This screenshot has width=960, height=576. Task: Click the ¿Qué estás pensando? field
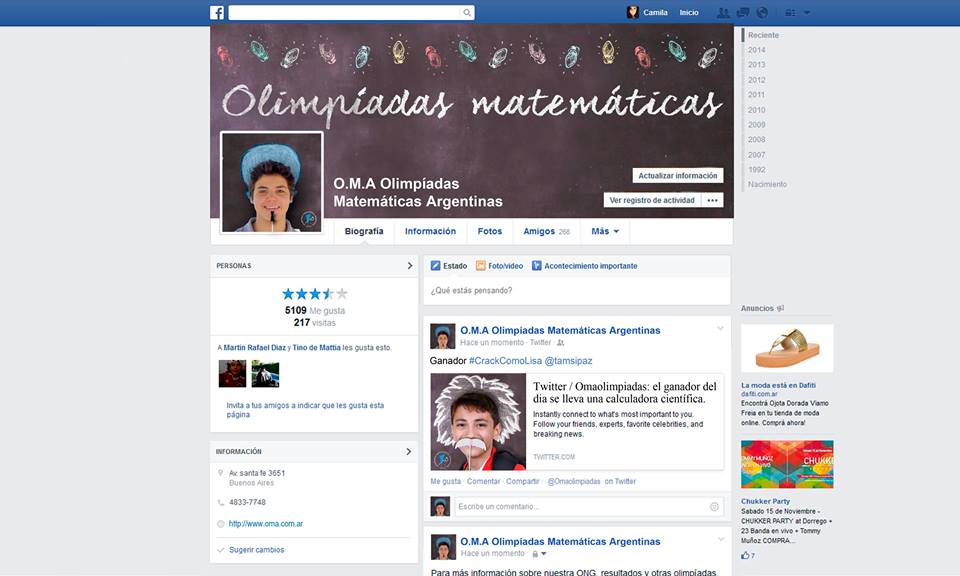tap(577, 291)
